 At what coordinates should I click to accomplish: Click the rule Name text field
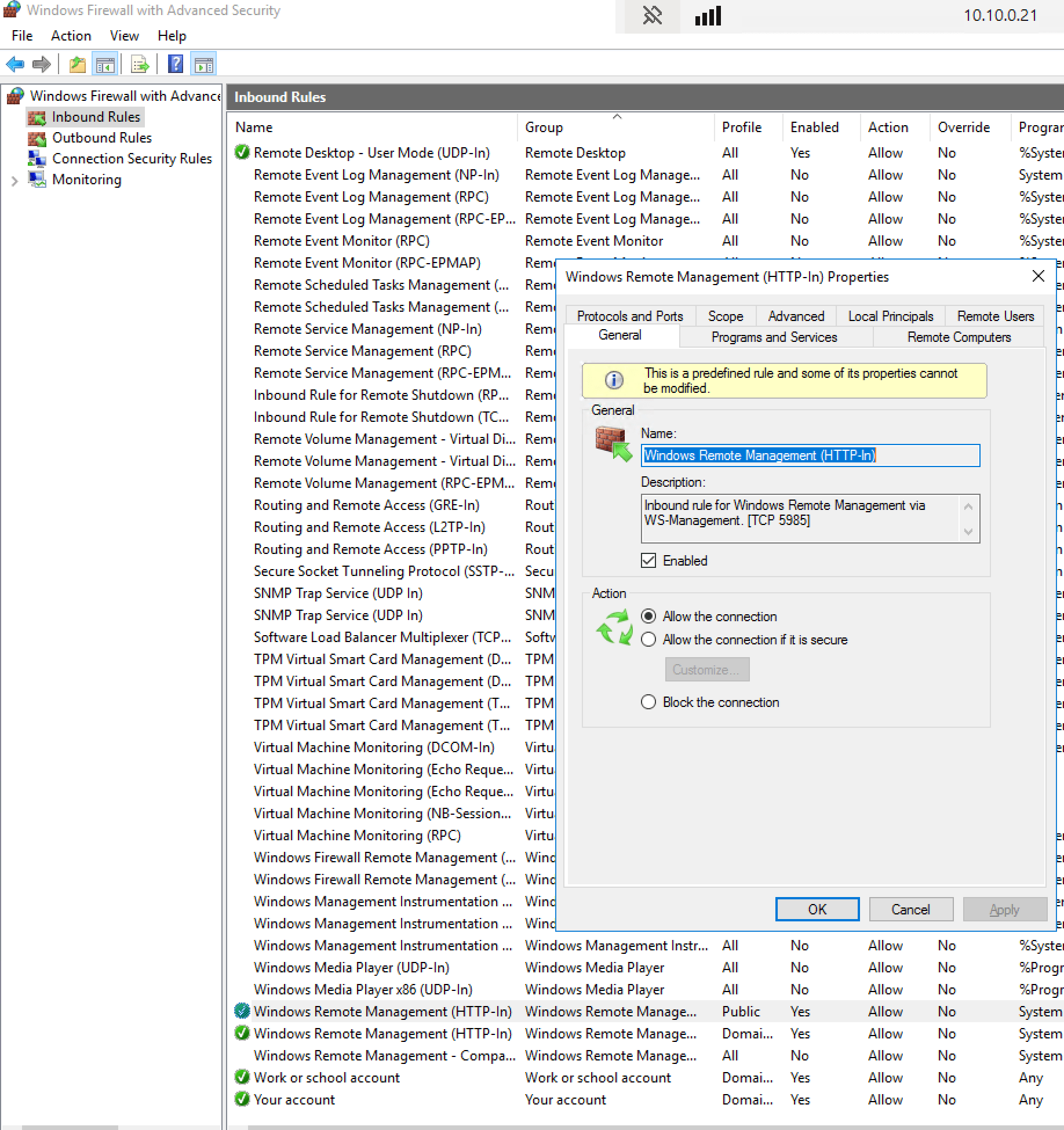click(x=810, y=455)
